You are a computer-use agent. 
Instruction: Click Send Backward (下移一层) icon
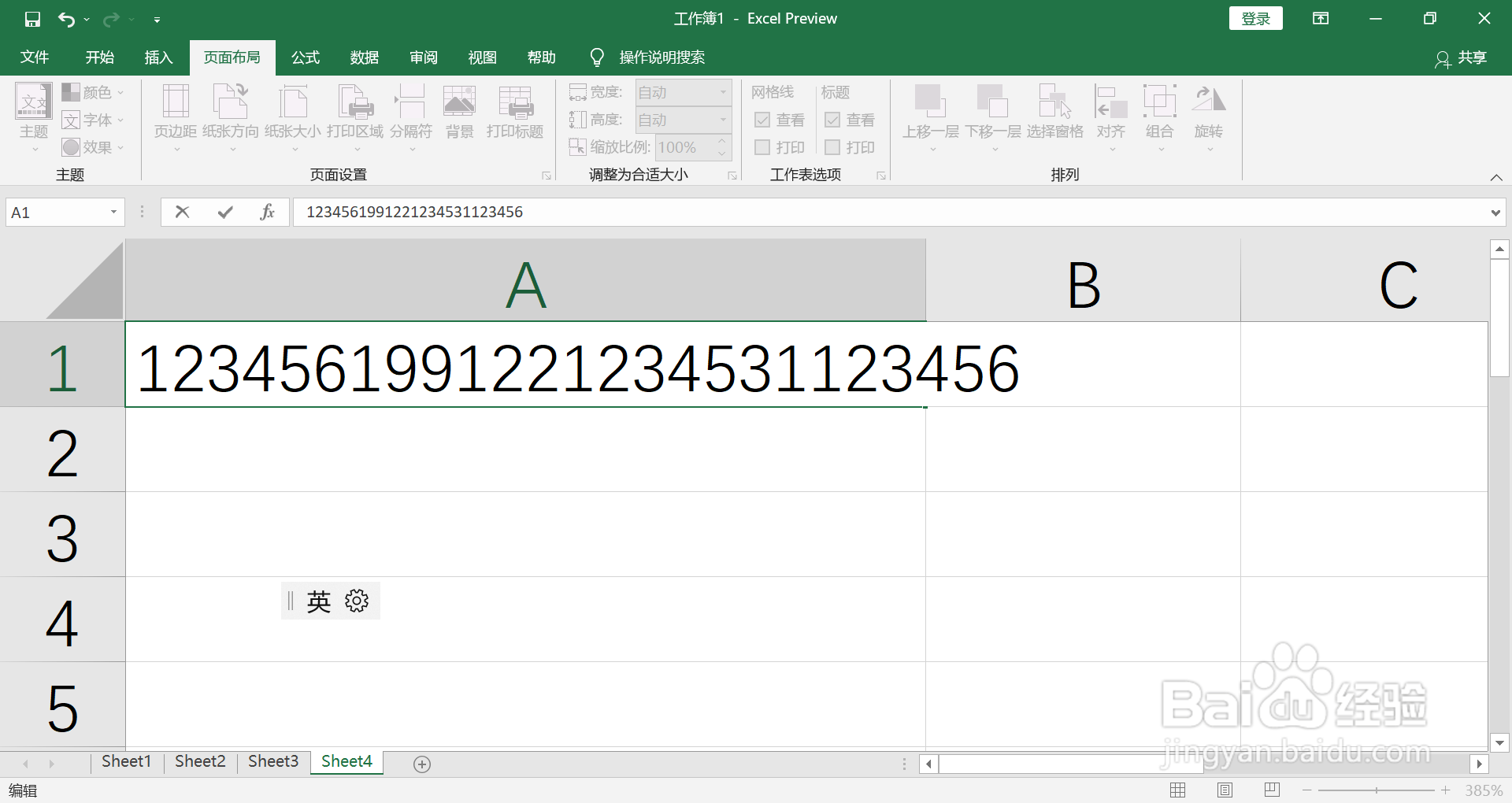992,101
